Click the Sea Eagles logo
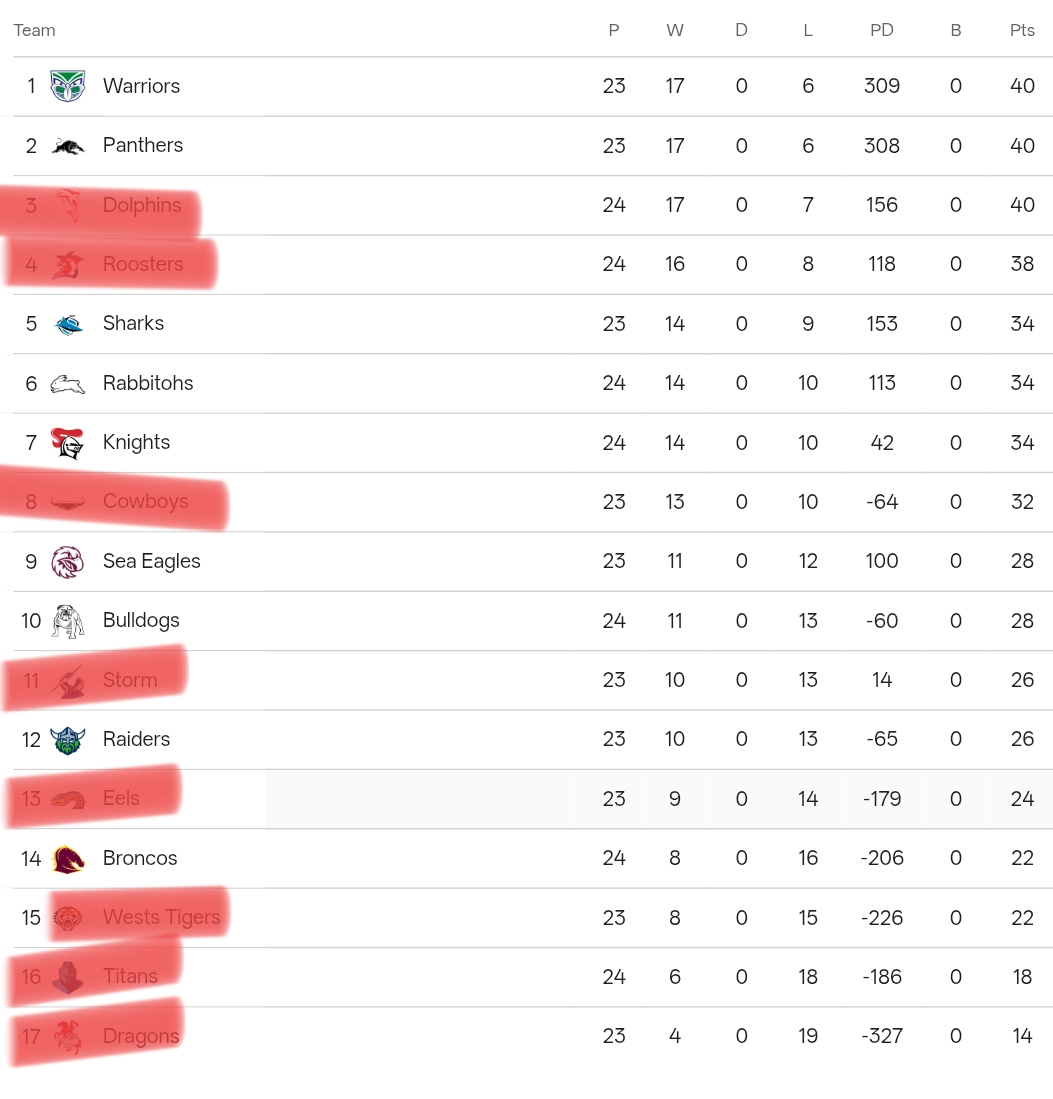 [x=68, y=562]
